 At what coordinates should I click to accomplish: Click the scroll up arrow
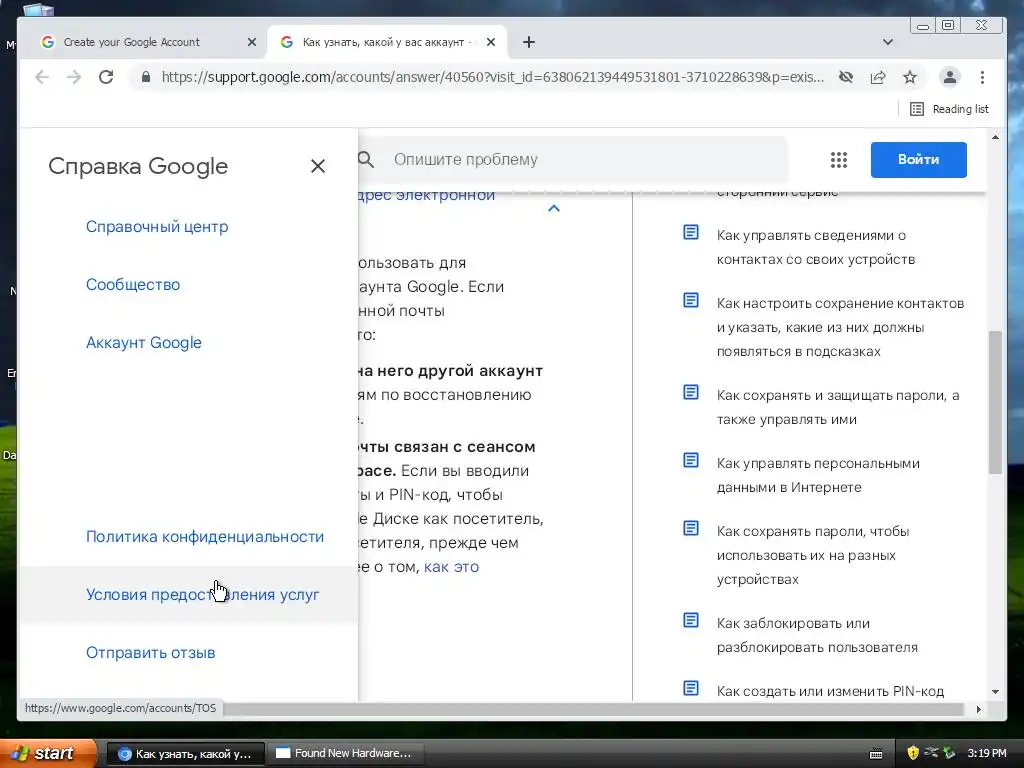[995, 137]
